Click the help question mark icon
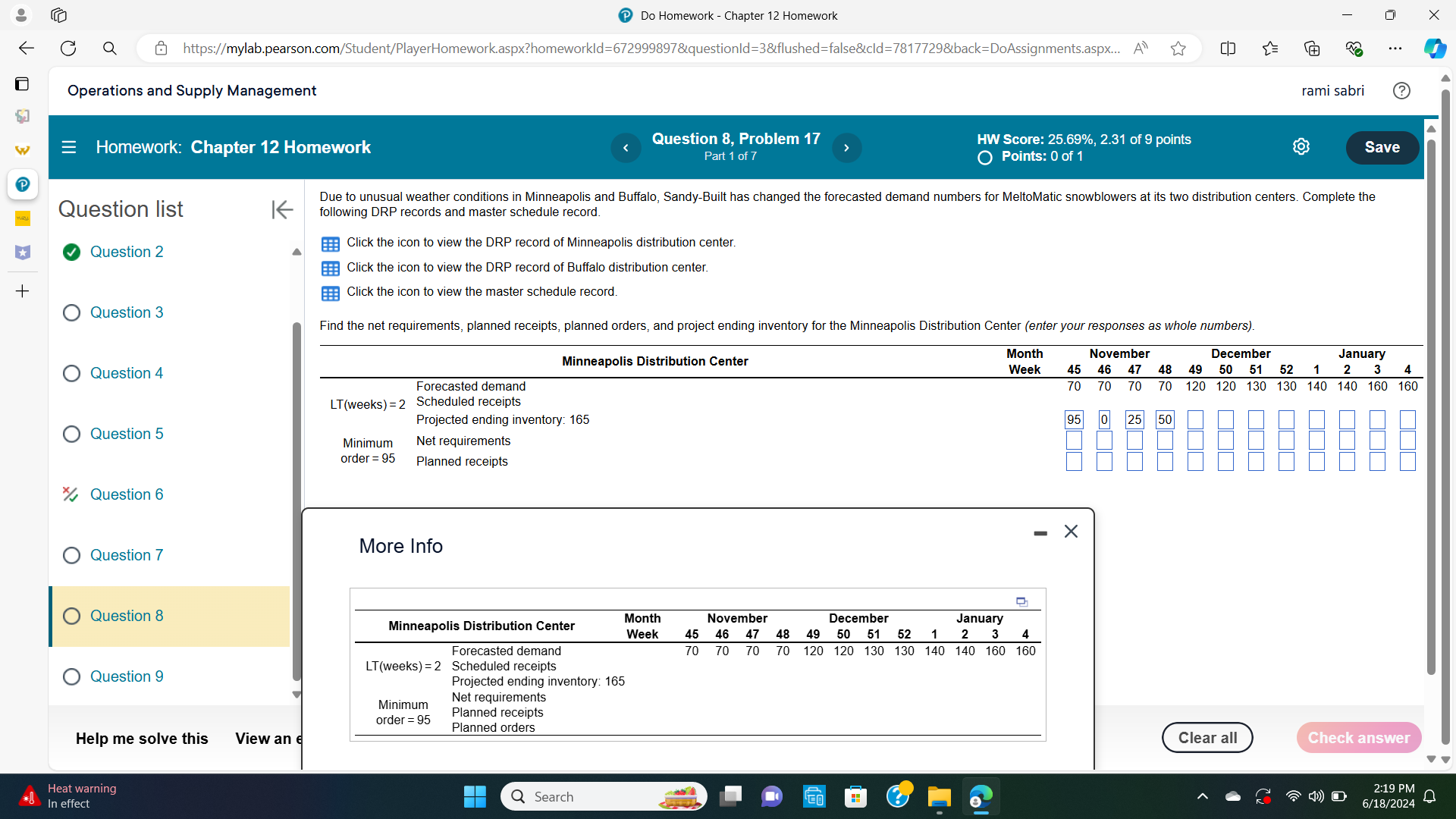 pos(1401,90)
